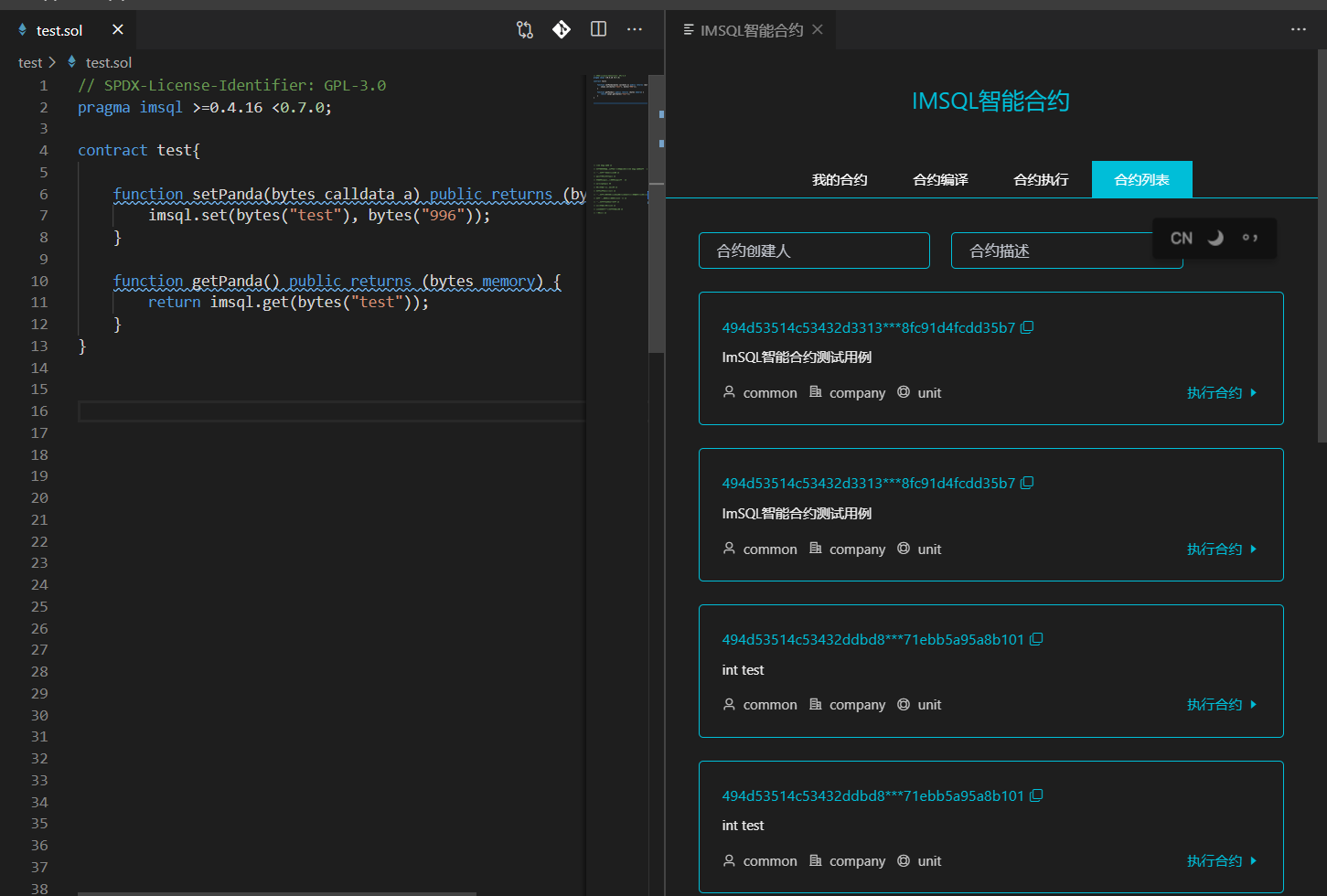
Task: Click the 'pragma imsql >=0.4.16 <0.7.0;' line
Action: pos(205,107)
